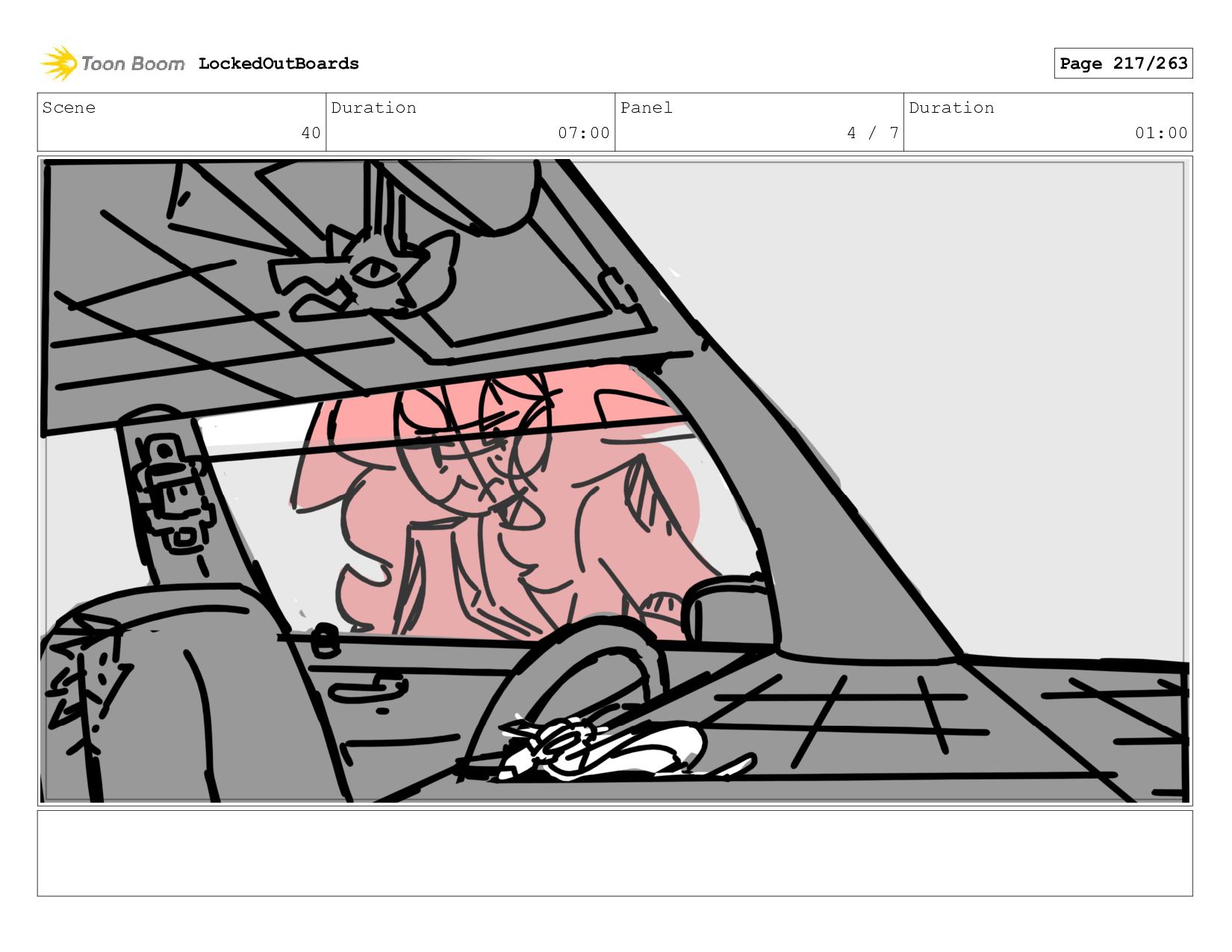This screenshot has height=952, width=1232.
Task: Click the Panel label
Action: pyautogui.click(x=646, y=108)
